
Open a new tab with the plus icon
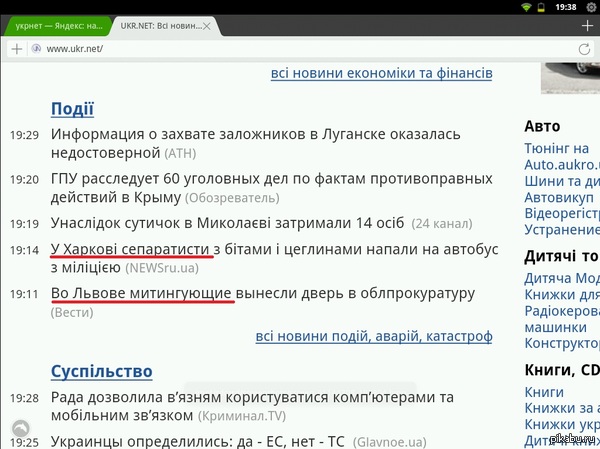click(x=17, y=48)
